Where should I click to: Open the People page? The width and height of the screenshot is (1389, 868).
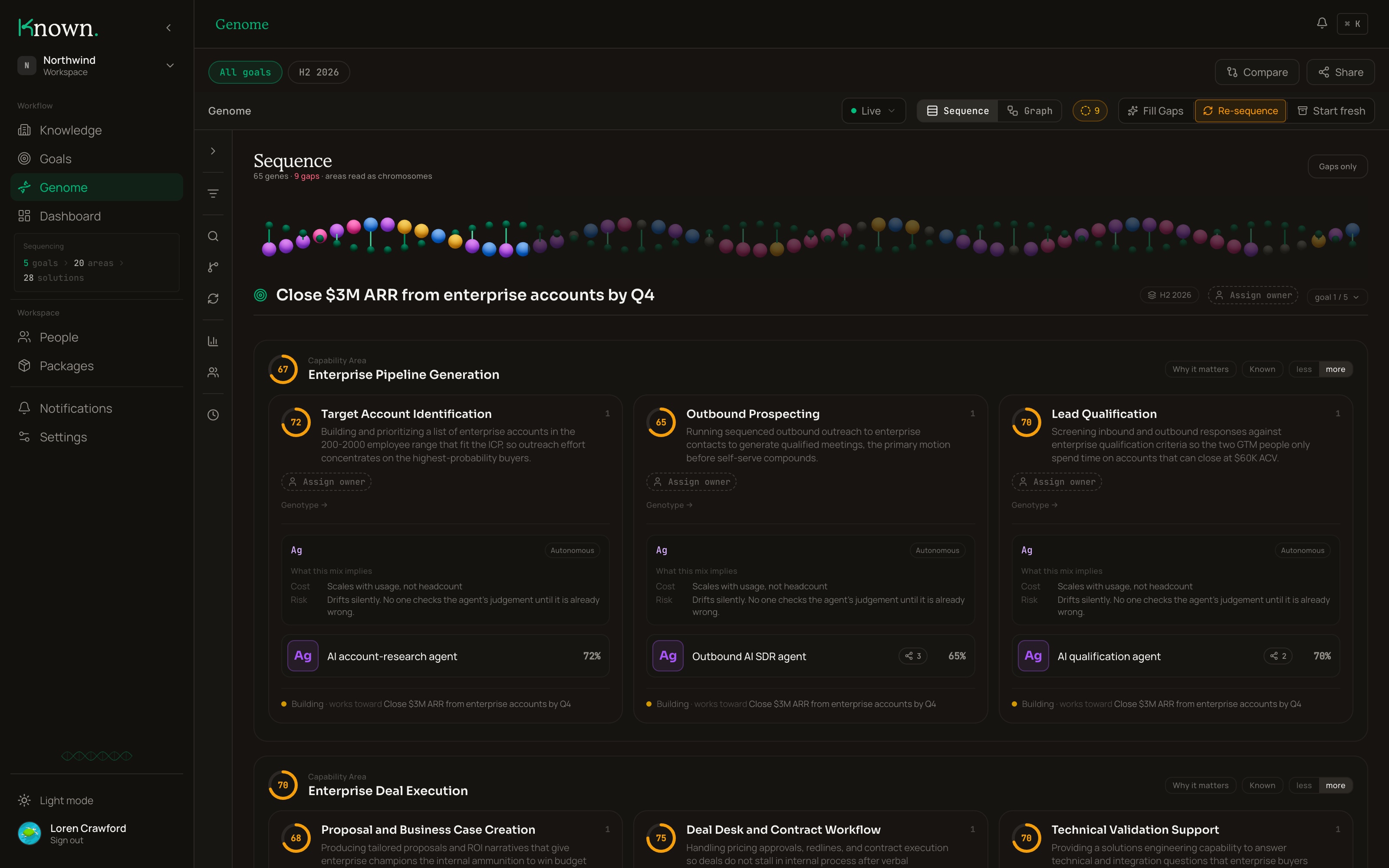[x=96, y=337]
